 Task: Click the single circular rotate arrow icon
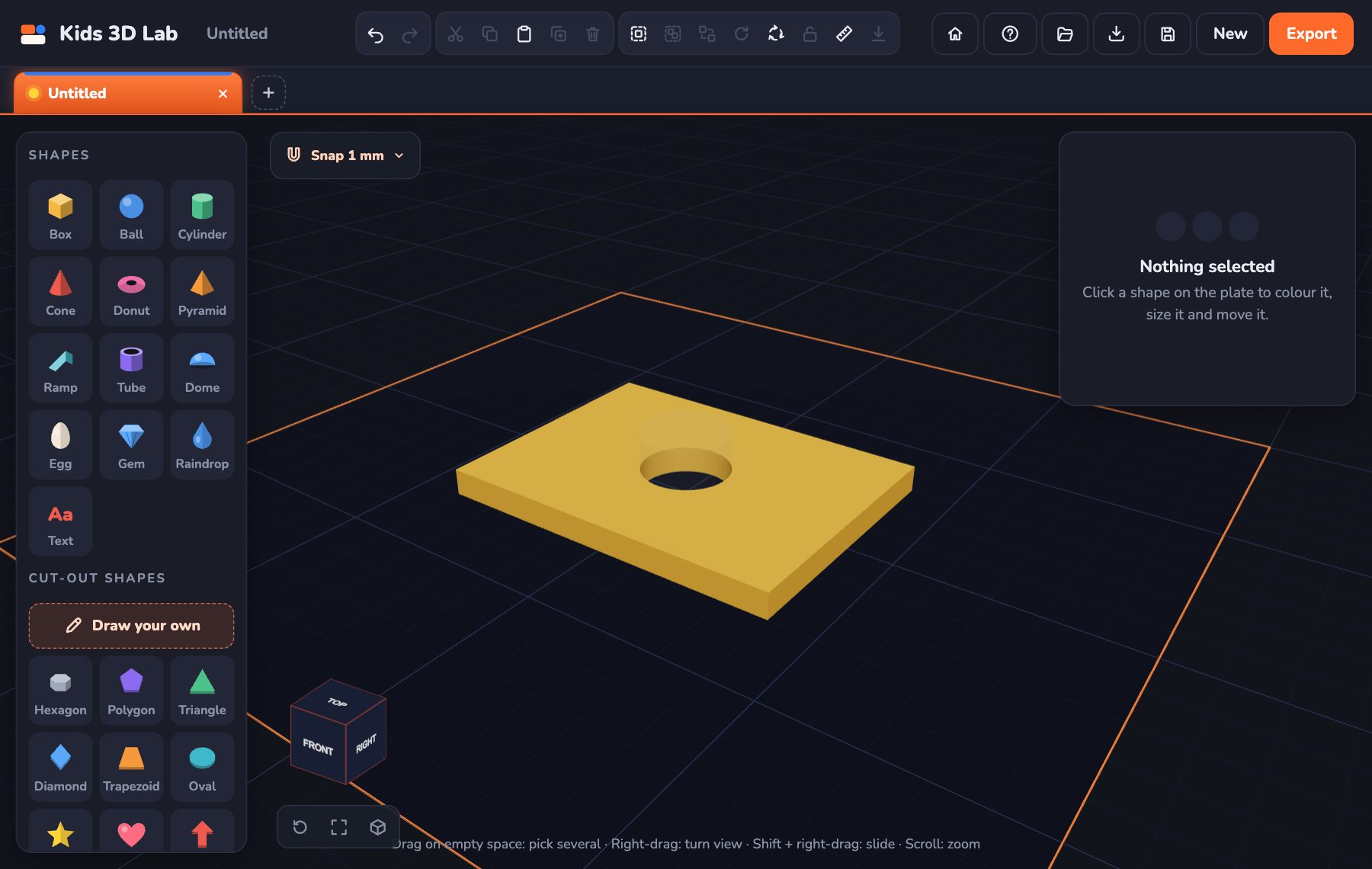(x=742, y=34)
